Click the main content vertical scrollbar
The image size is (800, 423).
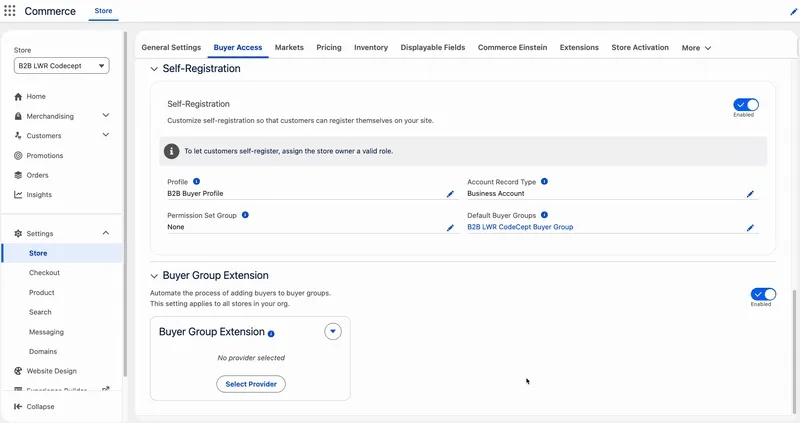pos(793,352)
